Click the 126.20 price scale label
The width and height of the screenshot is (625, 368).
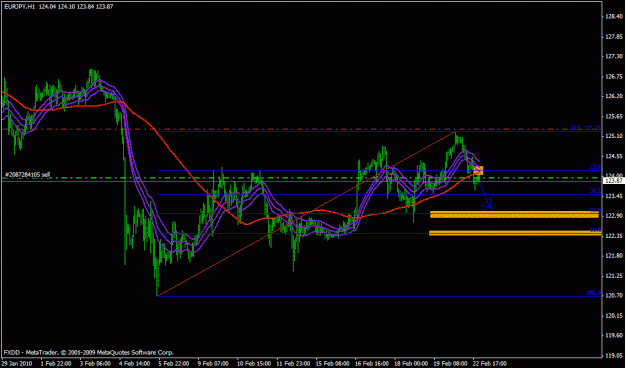tap(614, 96)
